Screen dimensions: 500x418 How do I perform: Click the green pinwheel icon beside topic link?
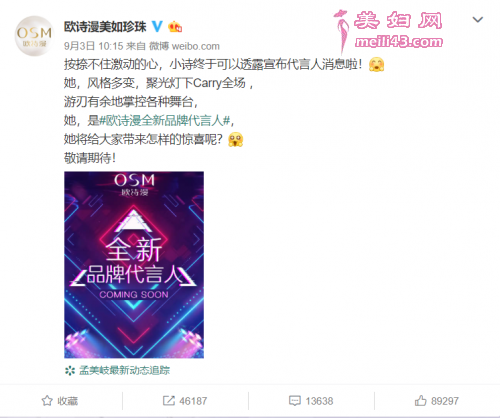70,370
